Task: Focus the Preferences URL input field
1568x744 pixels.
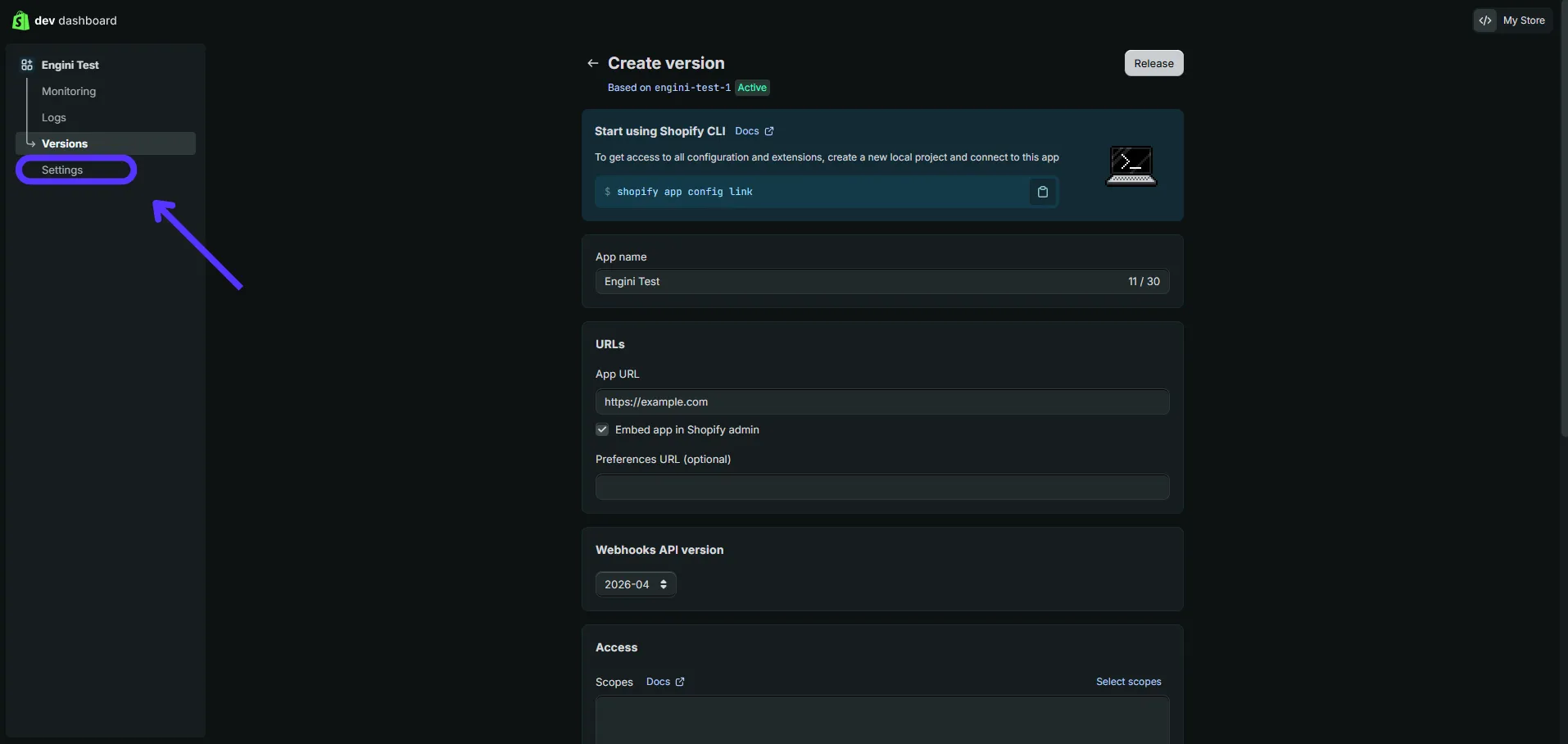Action: 882,487
